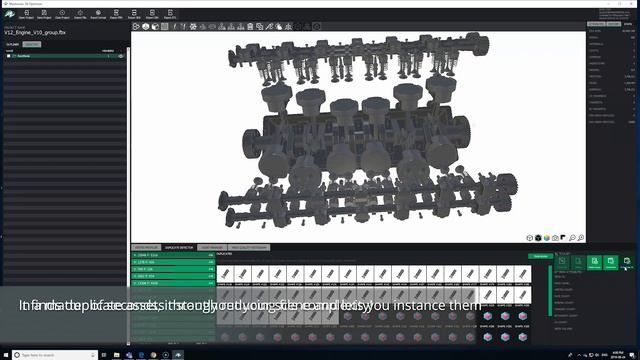640x360 pixels.
Task: Click the small green button above bolt thumbnails
Action: [x=540, y=256]
